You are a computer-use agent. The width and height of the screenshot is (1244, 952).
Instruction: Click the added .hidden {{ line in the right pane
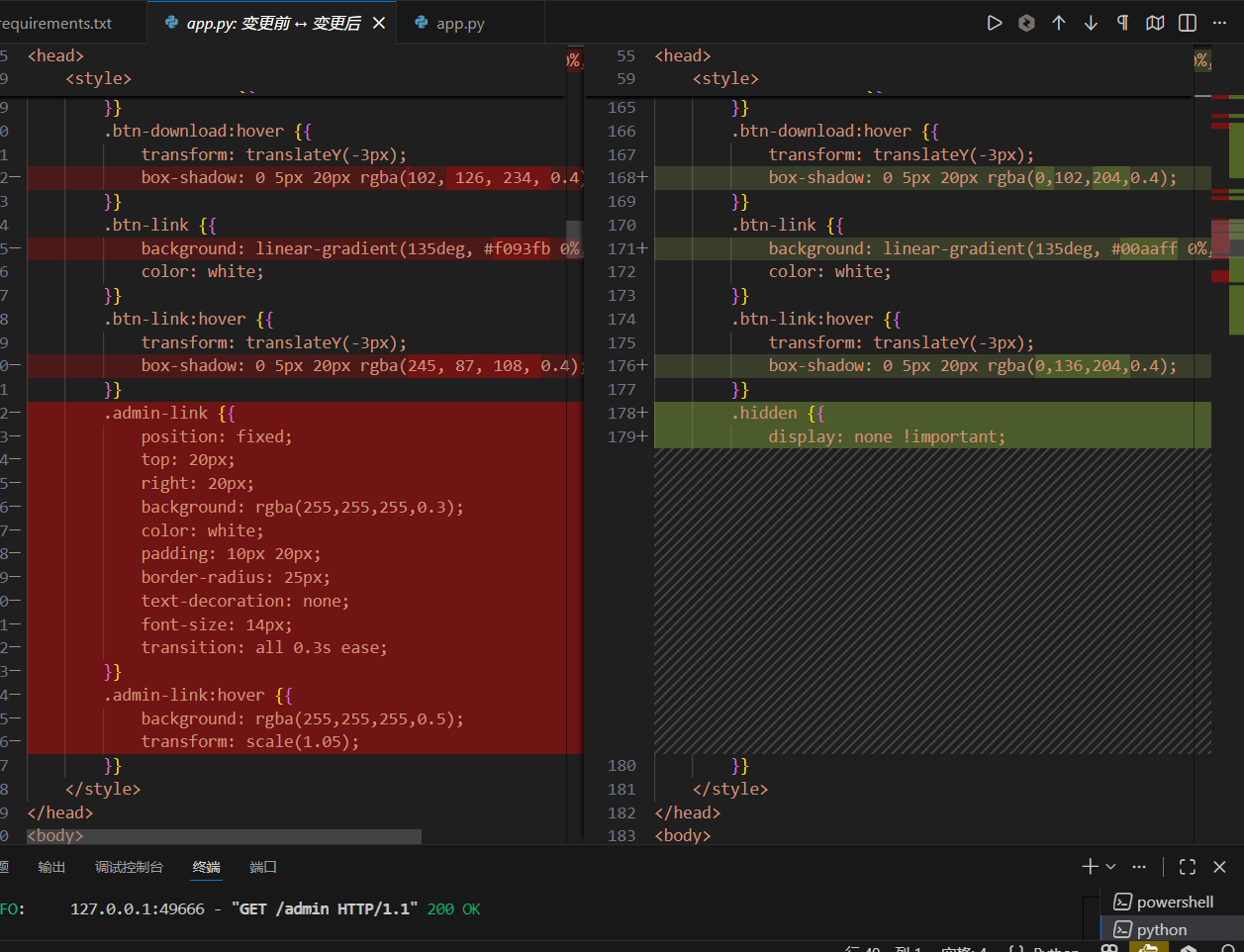click(x=778, y=413)
